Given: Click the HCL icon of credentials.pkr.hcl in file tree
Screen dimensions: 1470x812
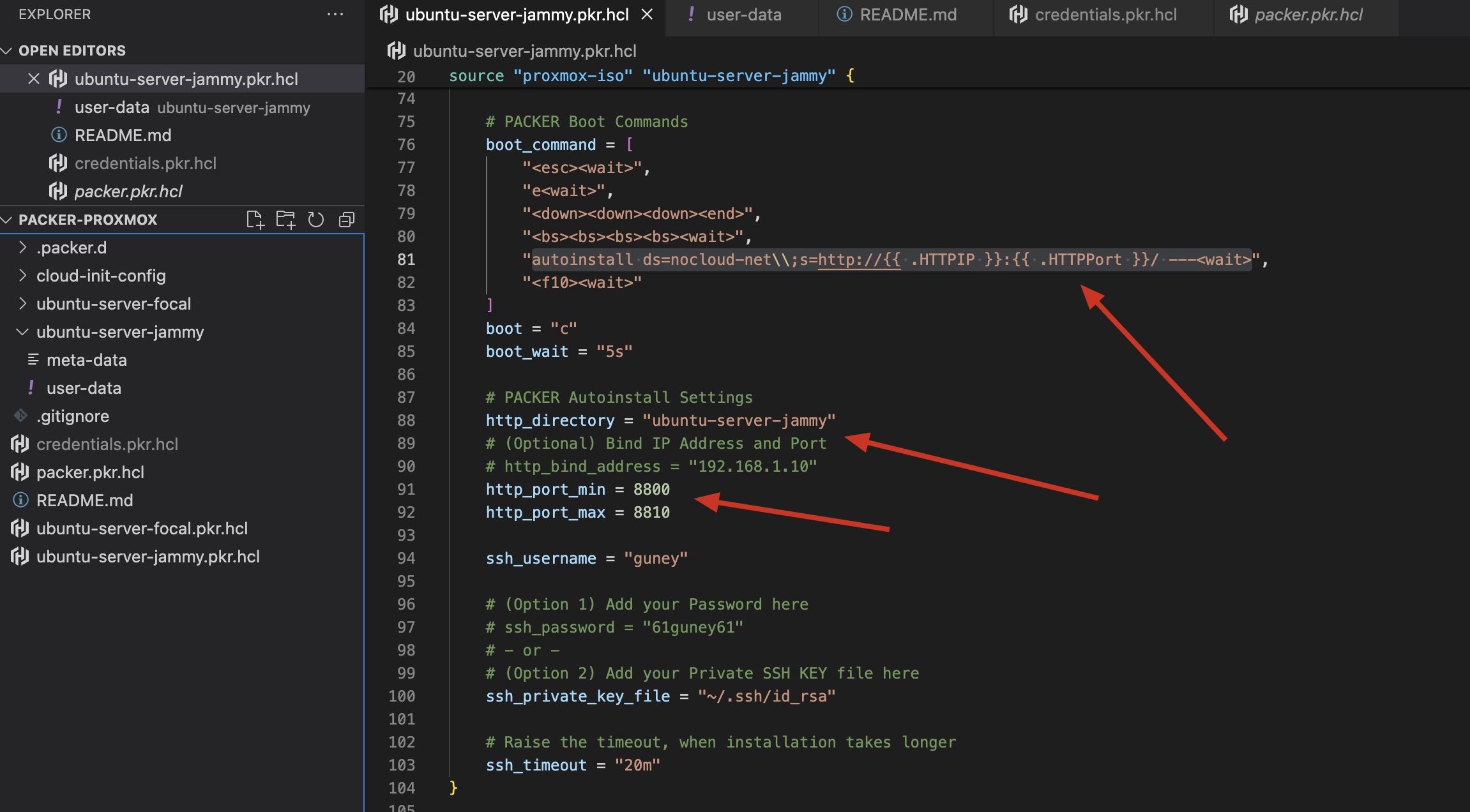Looking at the screenshot, I should [20, 444].
